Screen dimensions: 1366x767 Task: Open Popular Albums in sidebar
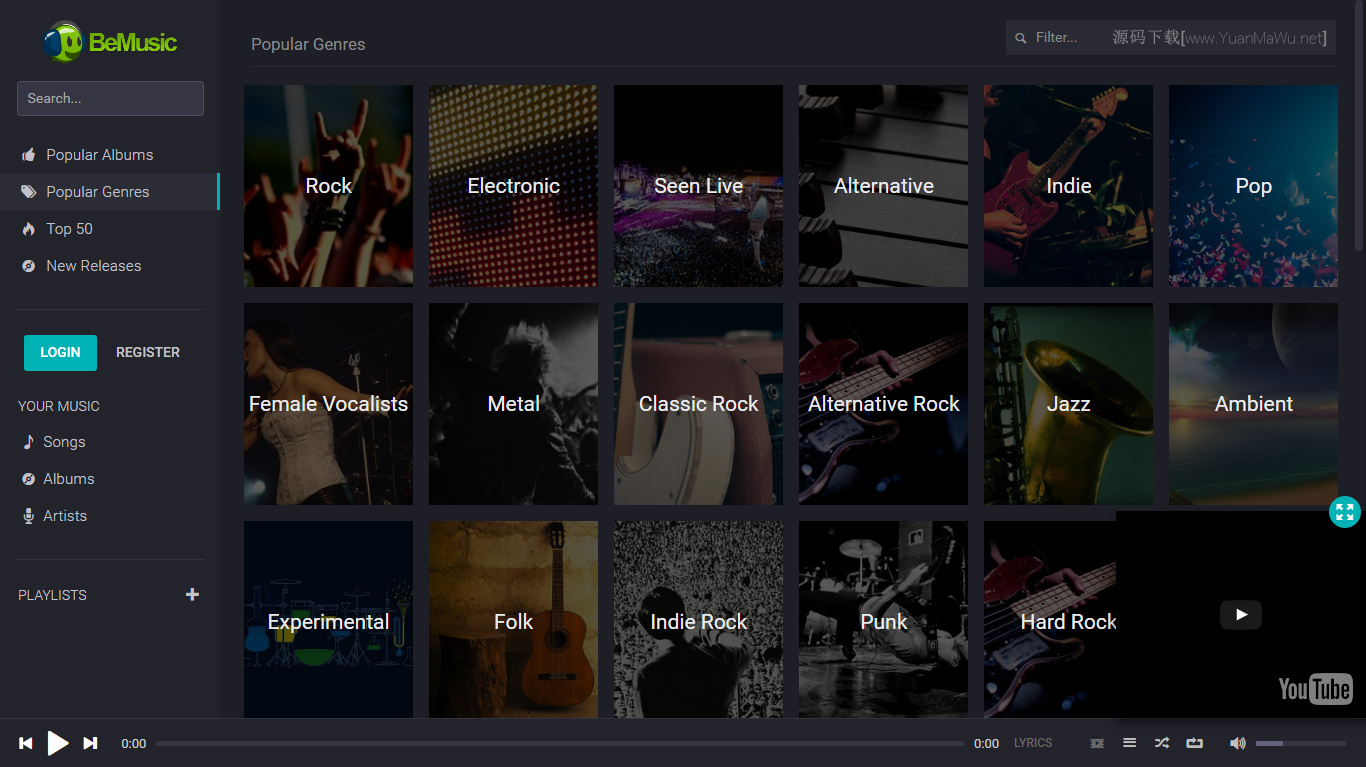point(99,155)
